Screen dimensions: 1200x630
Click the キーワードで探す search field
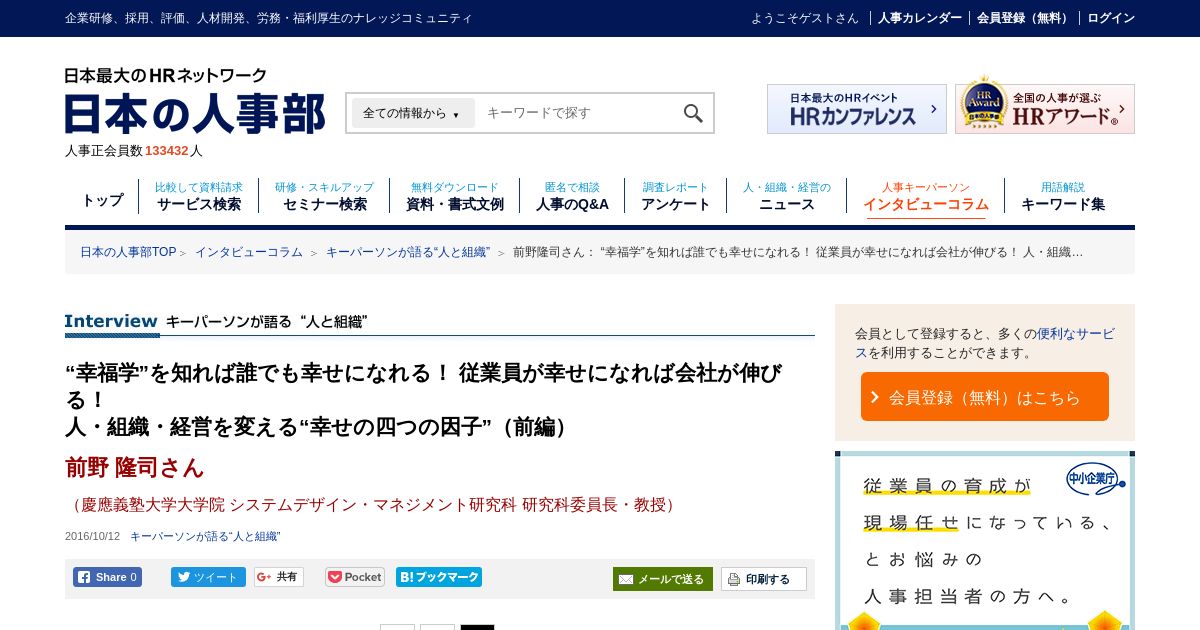[578, 113]
